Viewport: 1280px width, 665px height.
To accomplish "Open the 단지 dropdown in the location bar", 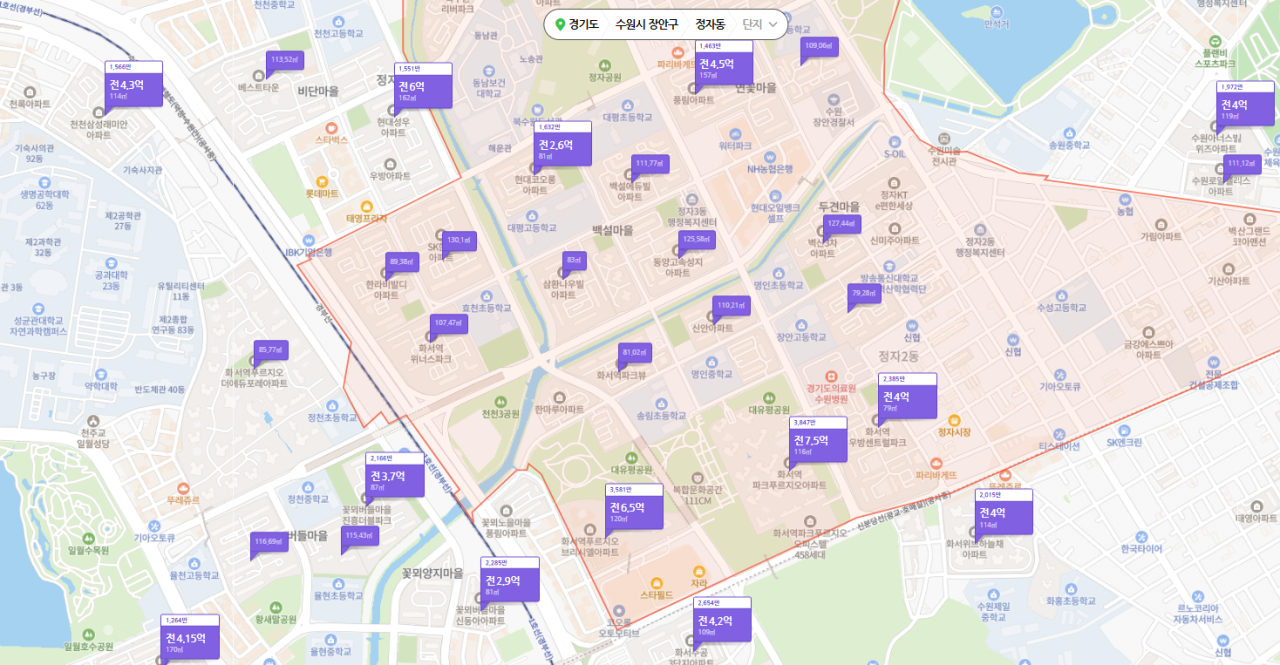I will click(760, 24).
